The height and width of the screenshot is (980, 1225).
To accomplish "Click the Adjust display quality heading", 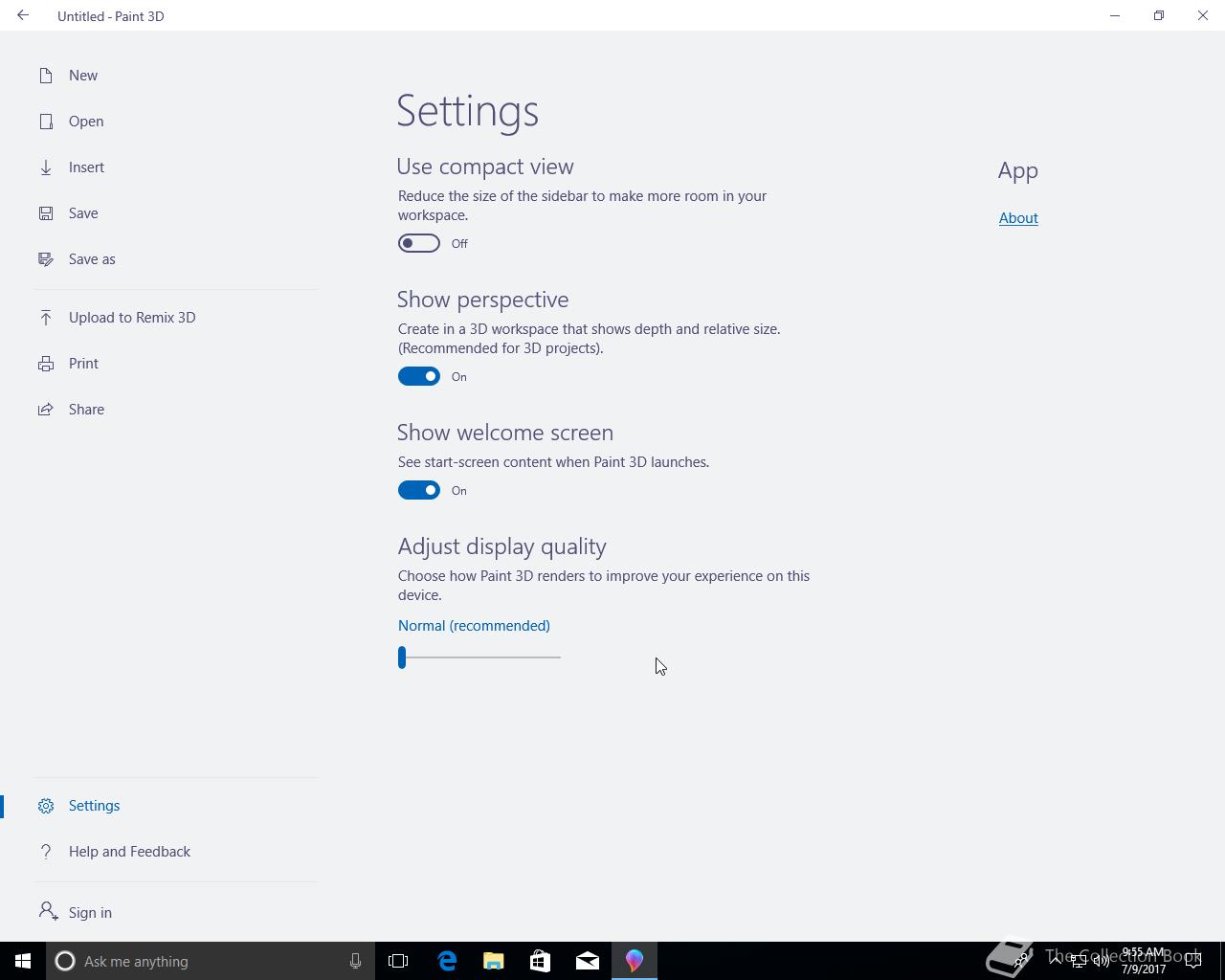I will [x=502, y=546].
